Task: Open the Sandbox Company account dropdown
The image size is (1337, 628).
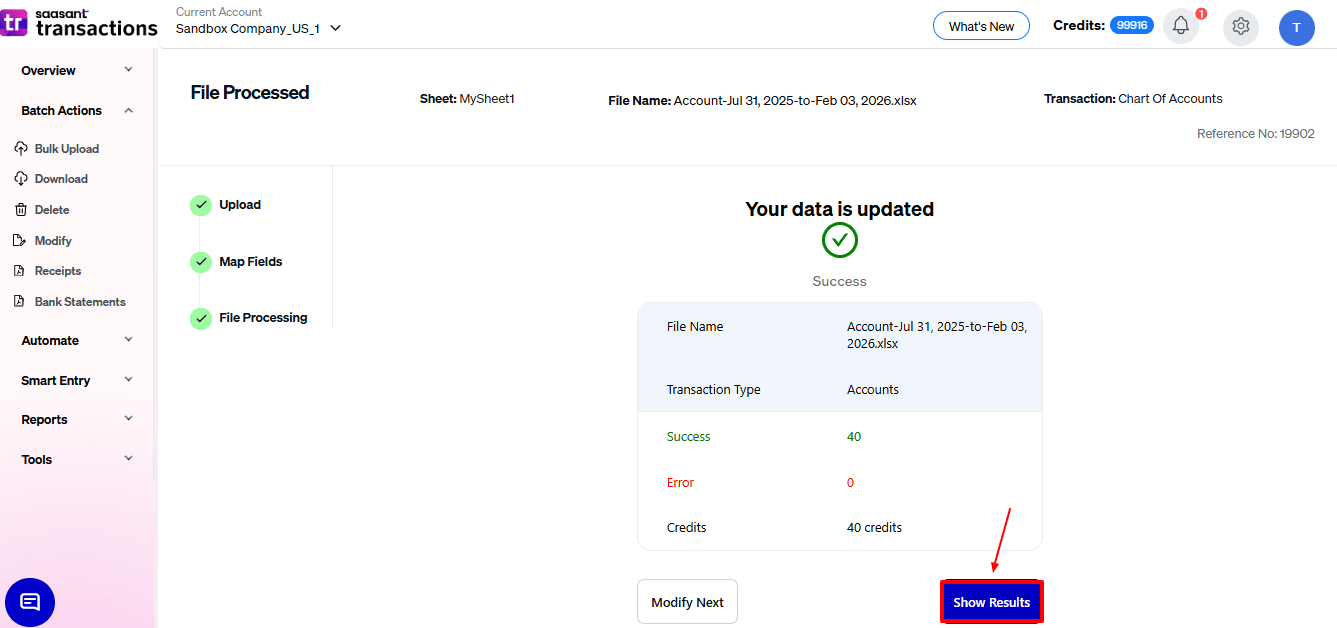Action: click(x=257, y=29)
